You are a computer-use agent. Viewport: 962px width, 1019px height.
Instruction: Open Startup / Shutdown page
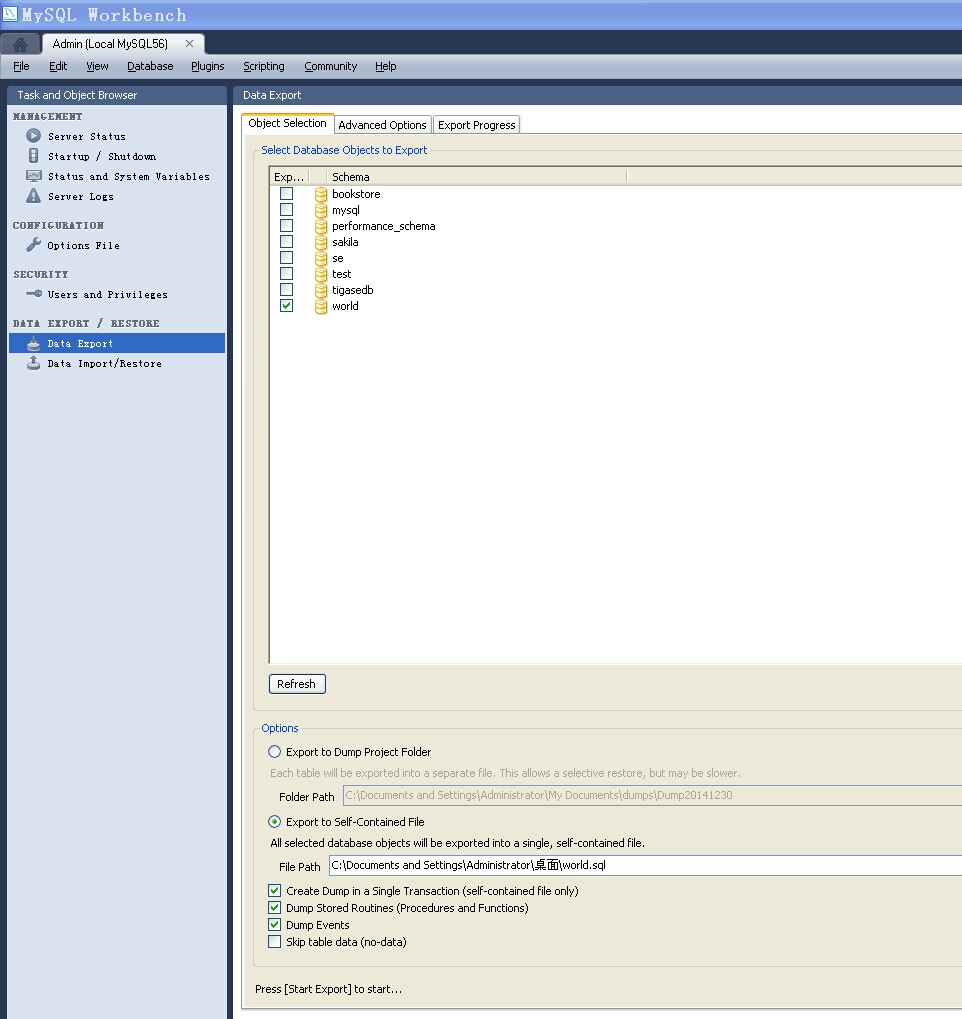102,157
